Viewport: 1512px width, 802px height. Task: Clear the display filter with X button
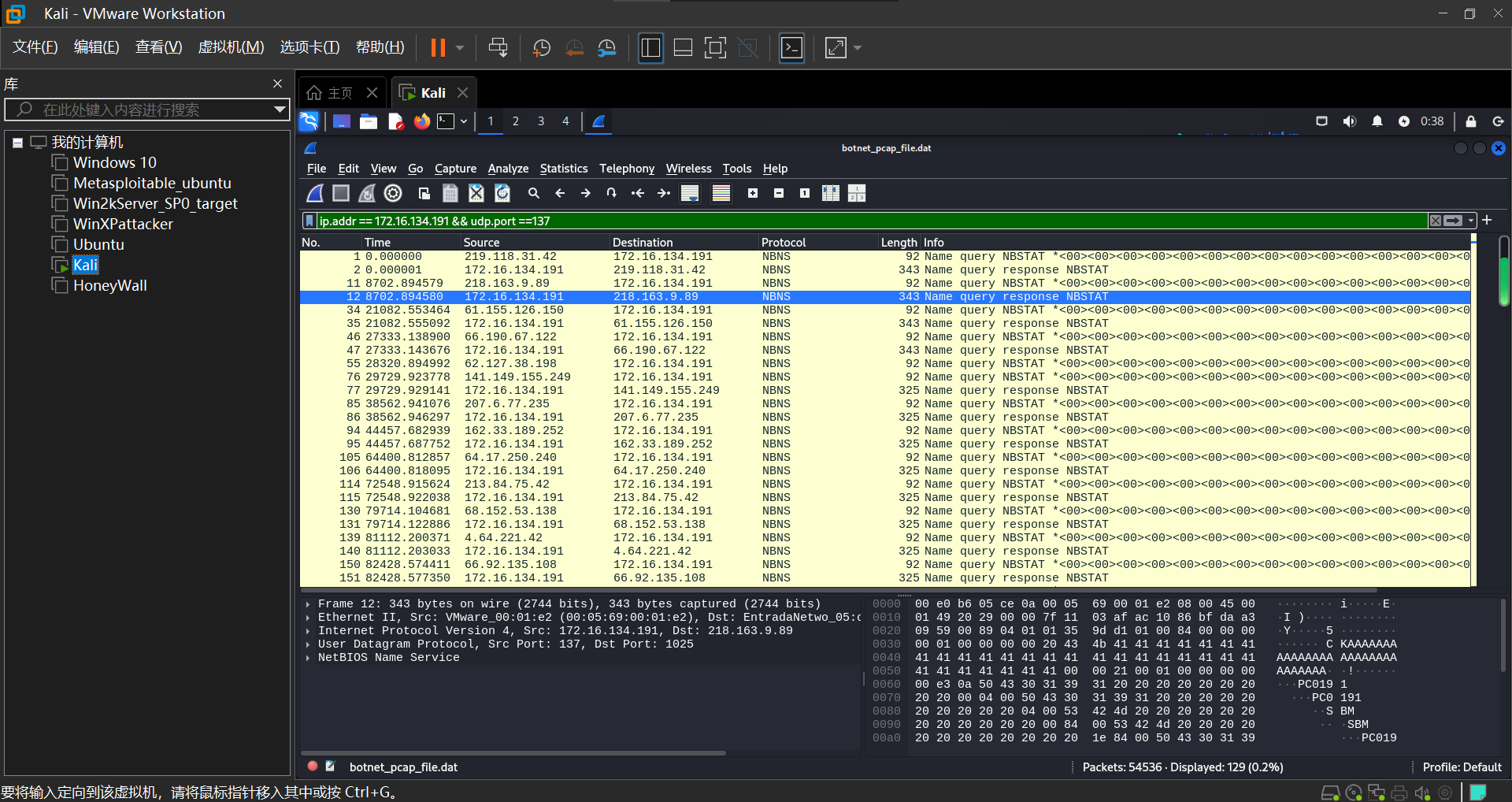point(1436,221)
